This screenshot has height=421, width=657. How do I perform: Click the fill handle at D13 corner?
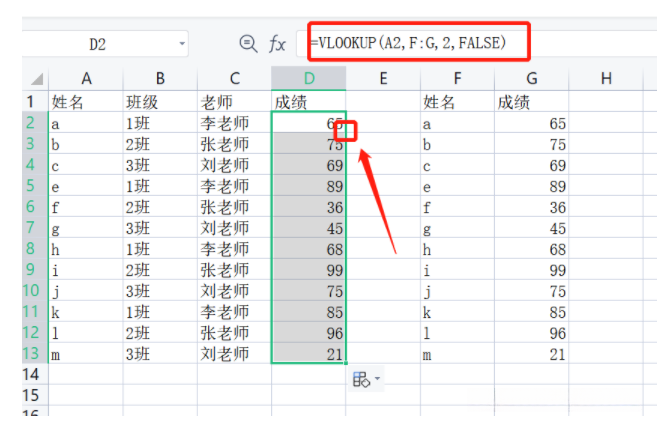[x=346, y=363]
